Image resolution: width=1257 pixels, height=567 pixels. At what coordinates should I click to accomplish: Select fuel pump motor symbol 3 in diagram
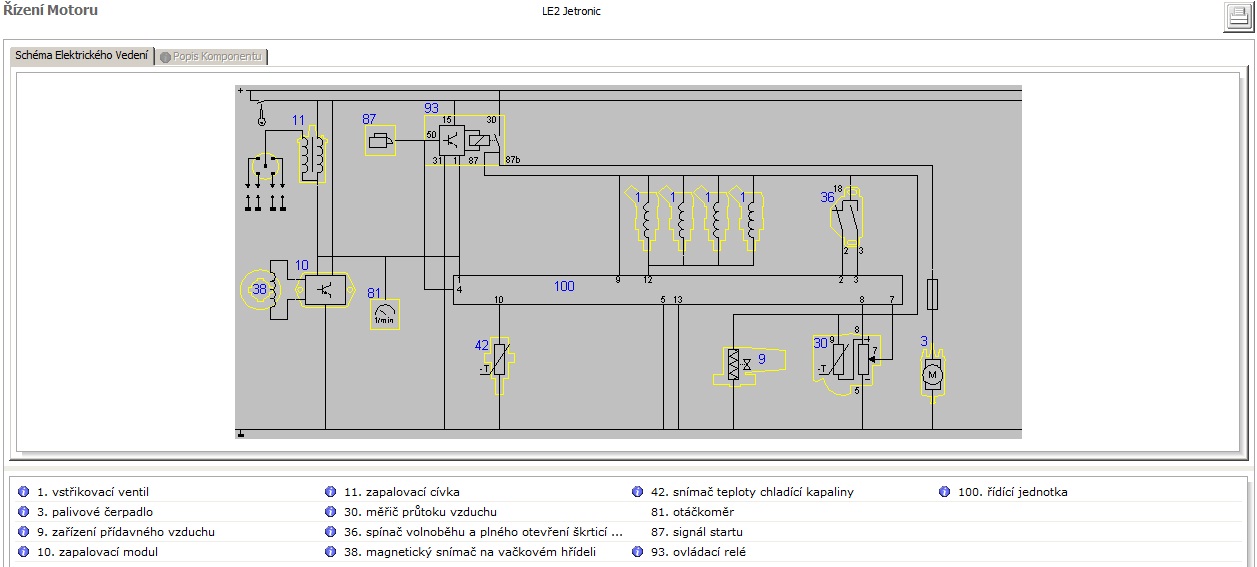[931, 374]
